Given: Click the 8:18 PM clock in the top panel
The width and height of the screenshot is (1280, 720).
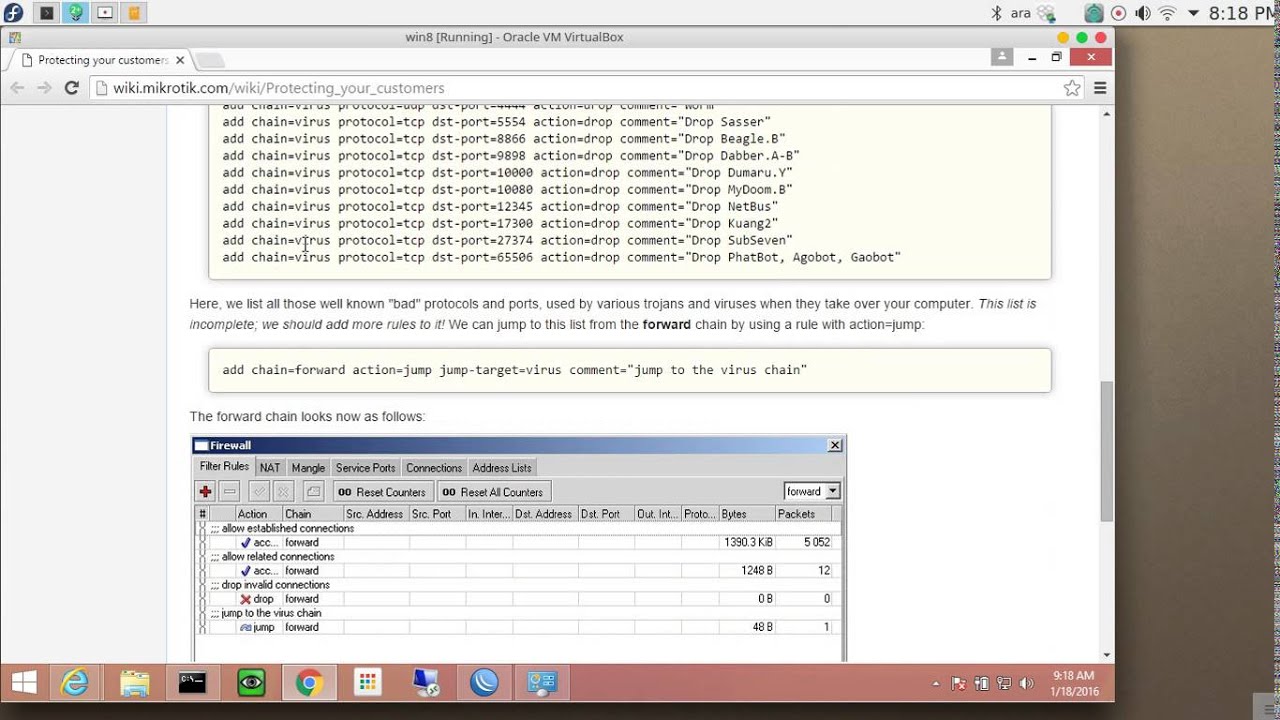Looking at the screenshot, I should click(1243, 13).
